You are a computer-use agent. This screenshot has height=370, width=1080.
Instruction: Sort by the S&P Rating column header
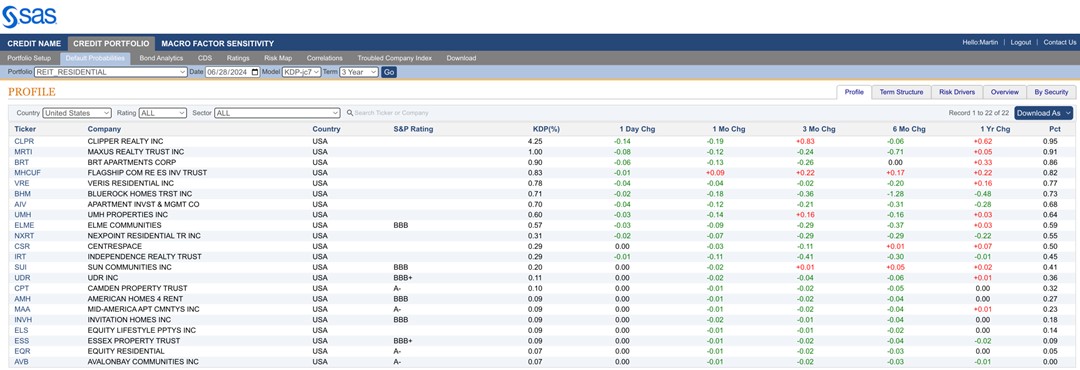(x=413, y=129)
